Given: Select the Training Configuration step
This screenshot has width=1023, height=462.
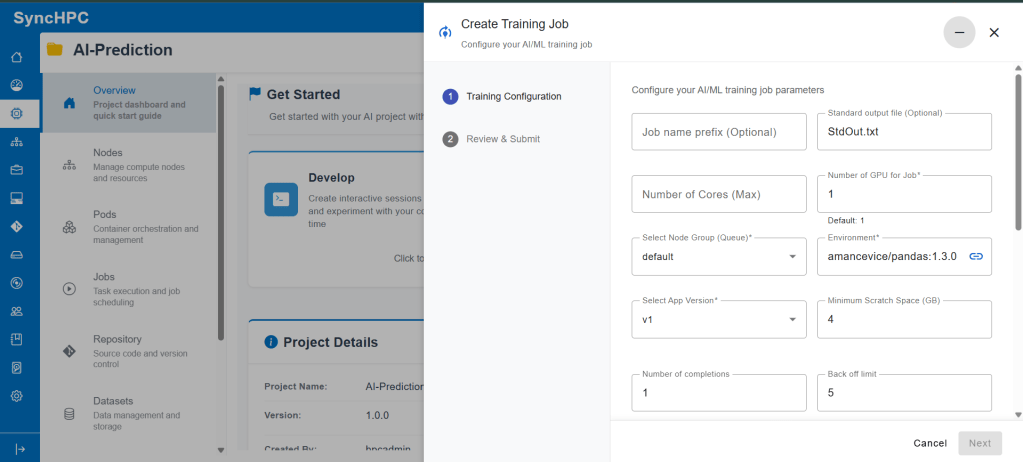Looking at the screenshot, I should [x=513, y=97].
